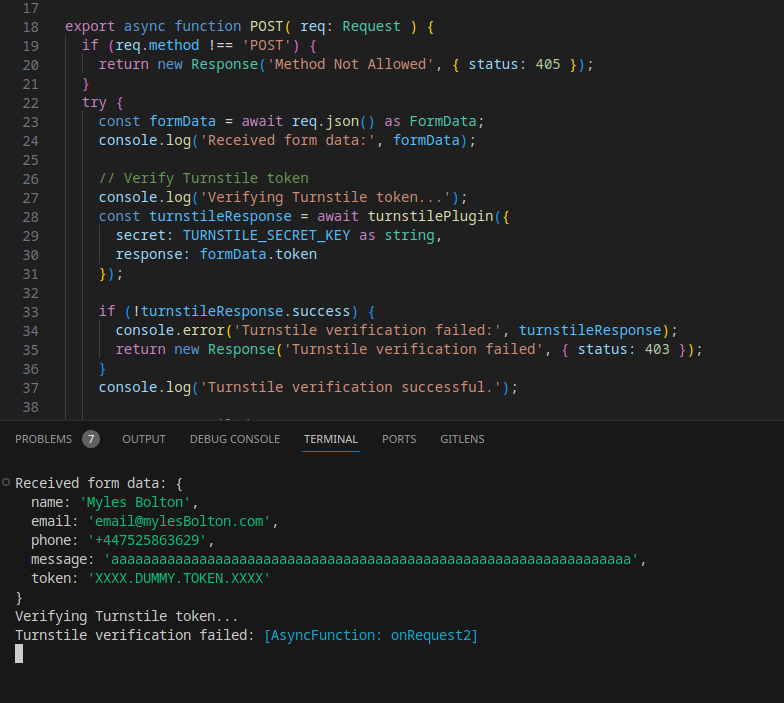Click the try keyword on line 22
The height and width of the screenshot is (703, 784).
pos(94,102)
